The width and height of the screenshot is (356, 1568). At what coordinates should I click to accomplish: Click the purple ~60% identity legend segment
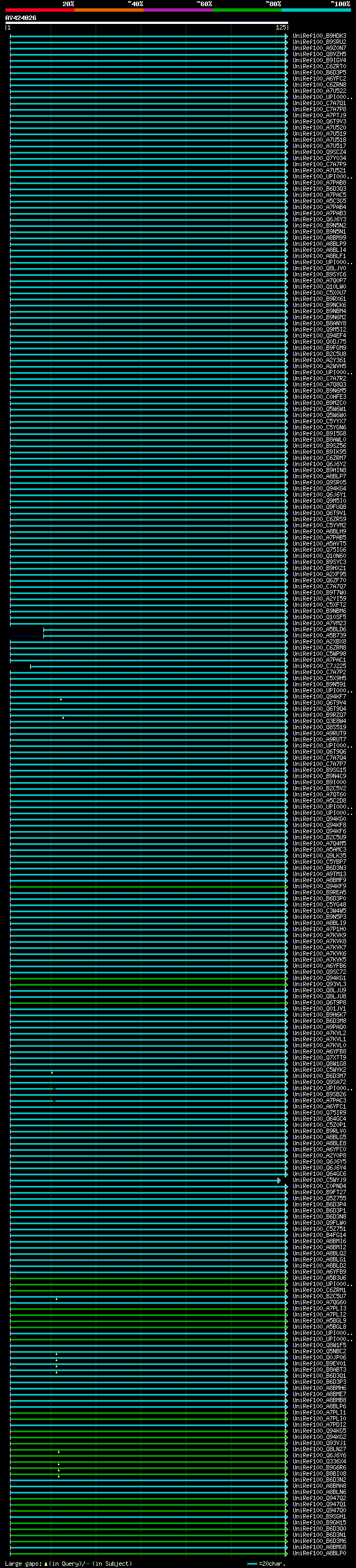click(x=179, y=10)
